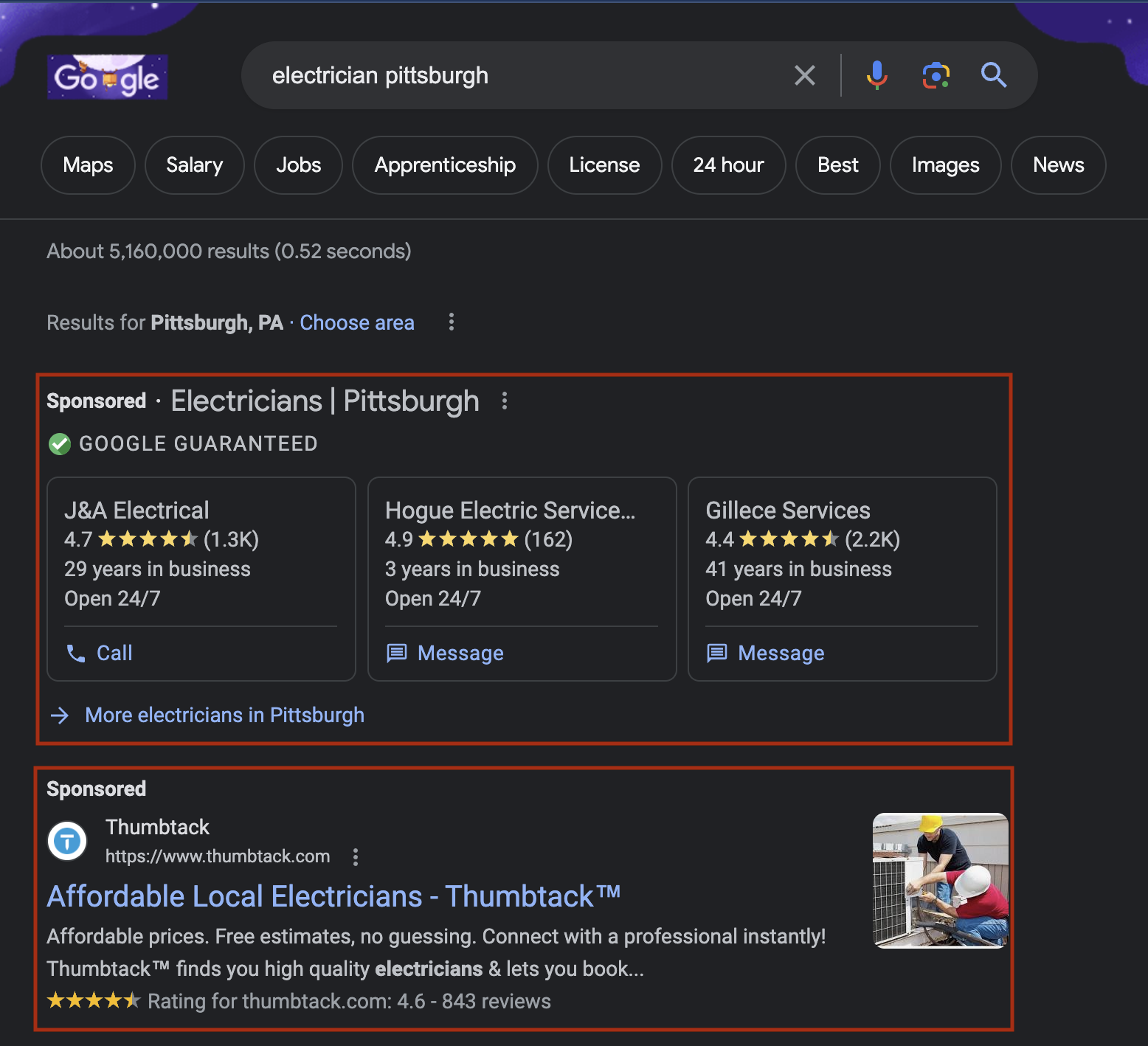Screen dimensions: 1148x1046
Task: Click "41 years in business" text
Action: coord(799,569)
